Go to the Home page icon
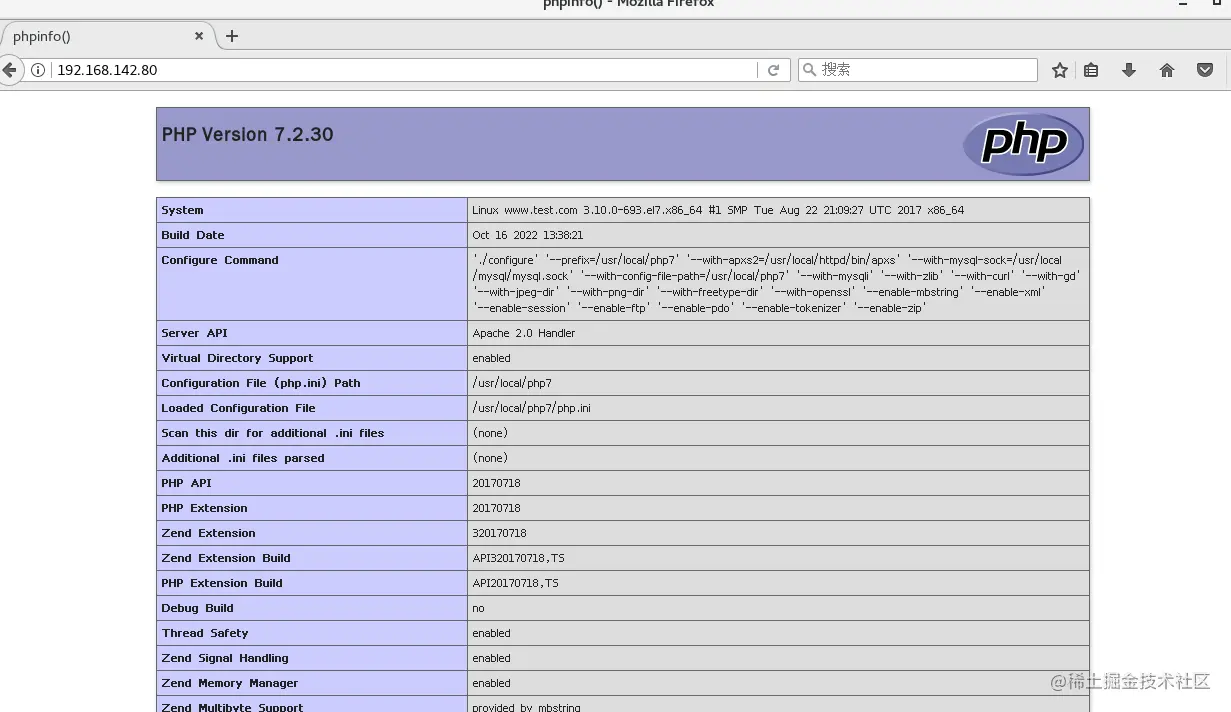Image resolution: width=1231 pixels, height=712 pixels. click(1167, 70)
